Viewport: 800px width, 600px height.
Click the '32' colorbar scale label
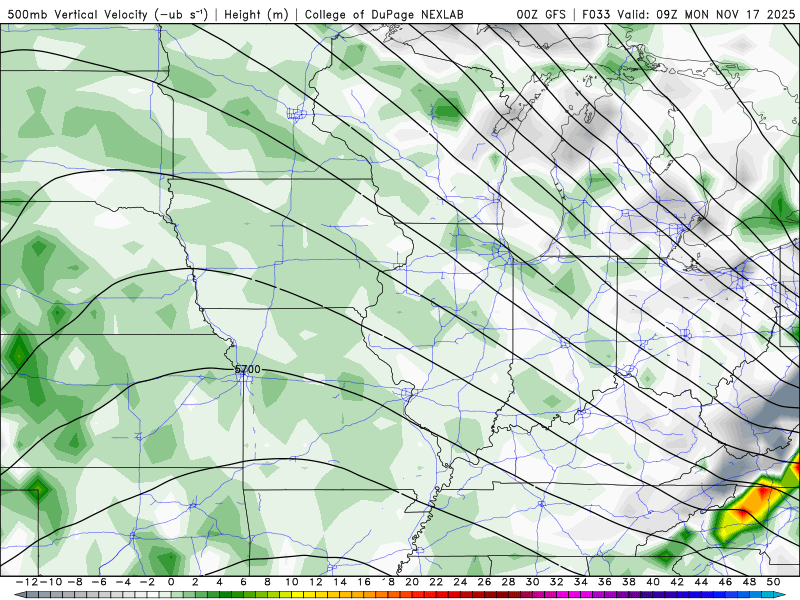[x=557, y=582]
